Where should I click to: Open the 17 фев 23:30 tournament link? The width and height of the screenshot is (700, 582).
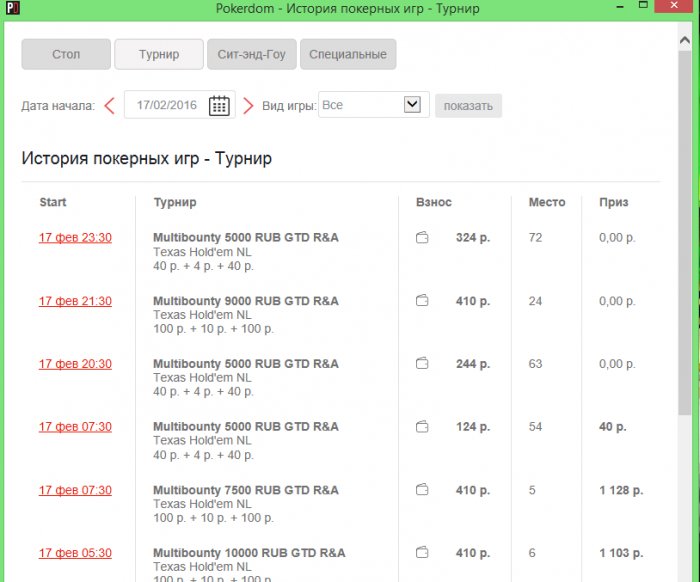pyautogui.click(x=75, y=238)
